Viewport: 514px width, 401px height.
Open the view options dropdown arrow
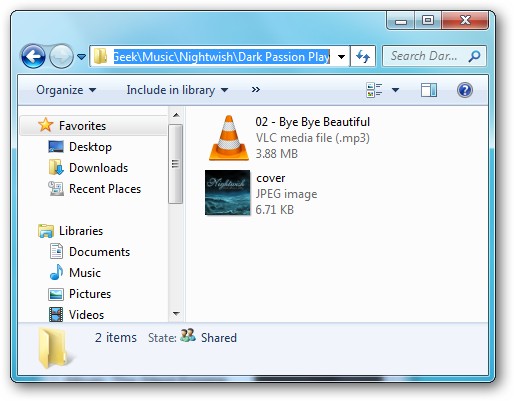click(x=395, y=90)
